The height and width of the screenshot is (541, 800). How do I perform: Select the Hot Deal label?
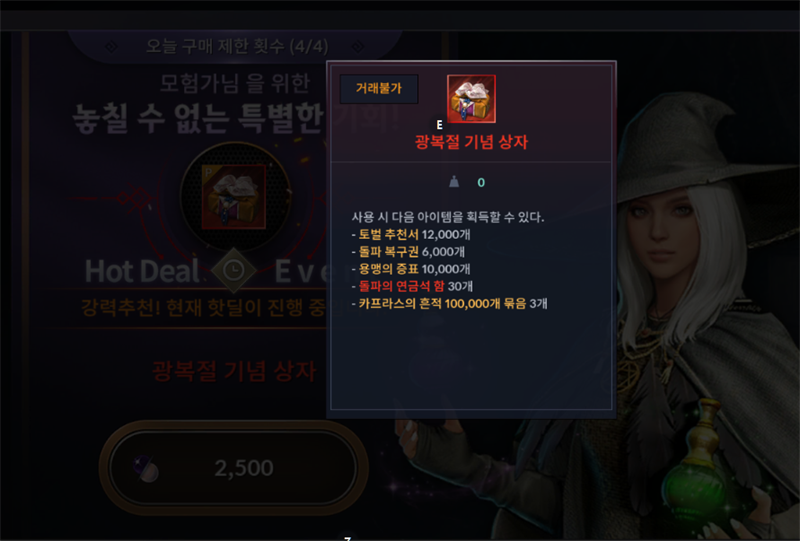[x=142, y=271]
